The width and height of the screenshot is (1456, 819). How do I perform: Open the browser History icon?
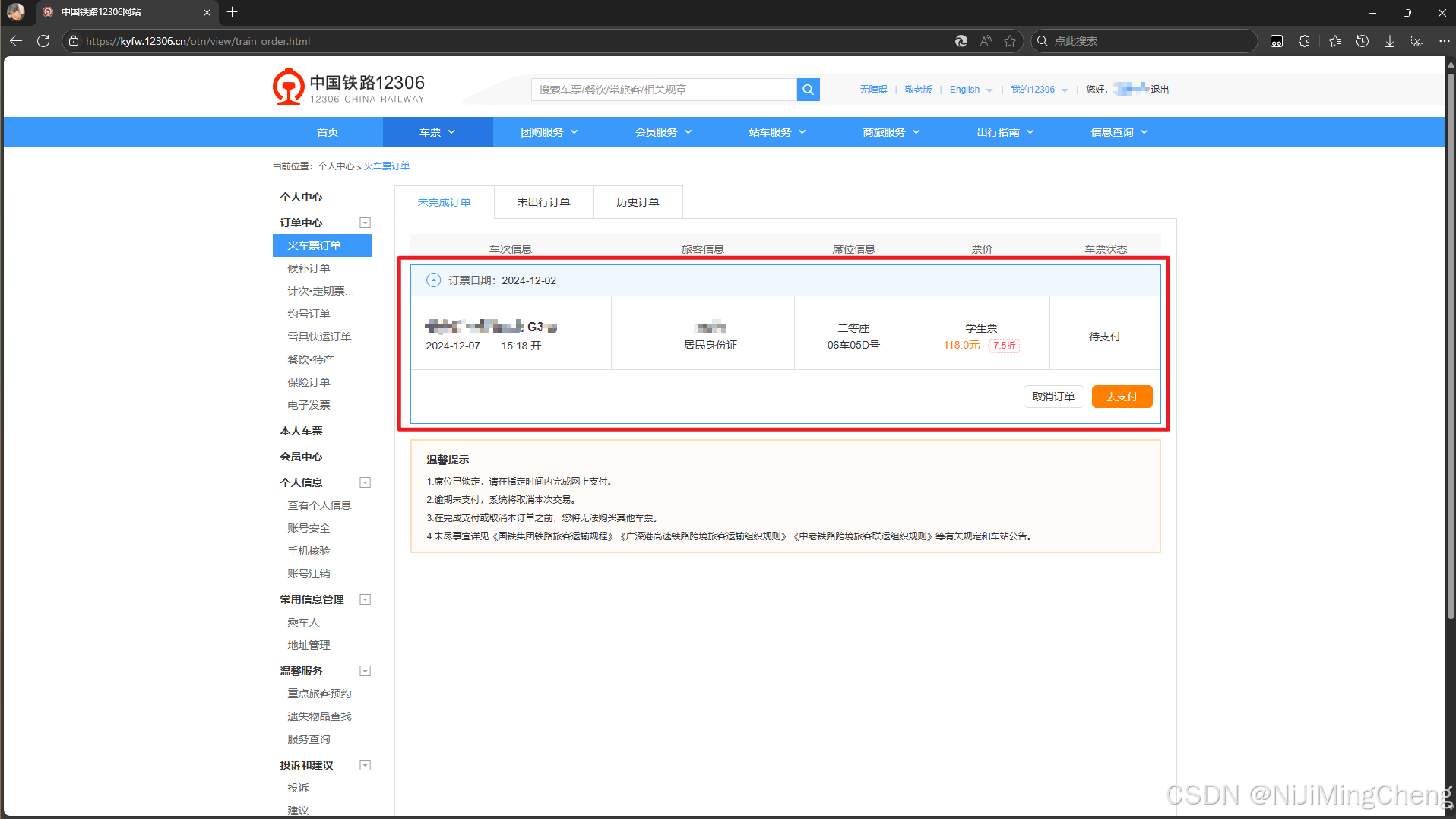[1362, 41]
